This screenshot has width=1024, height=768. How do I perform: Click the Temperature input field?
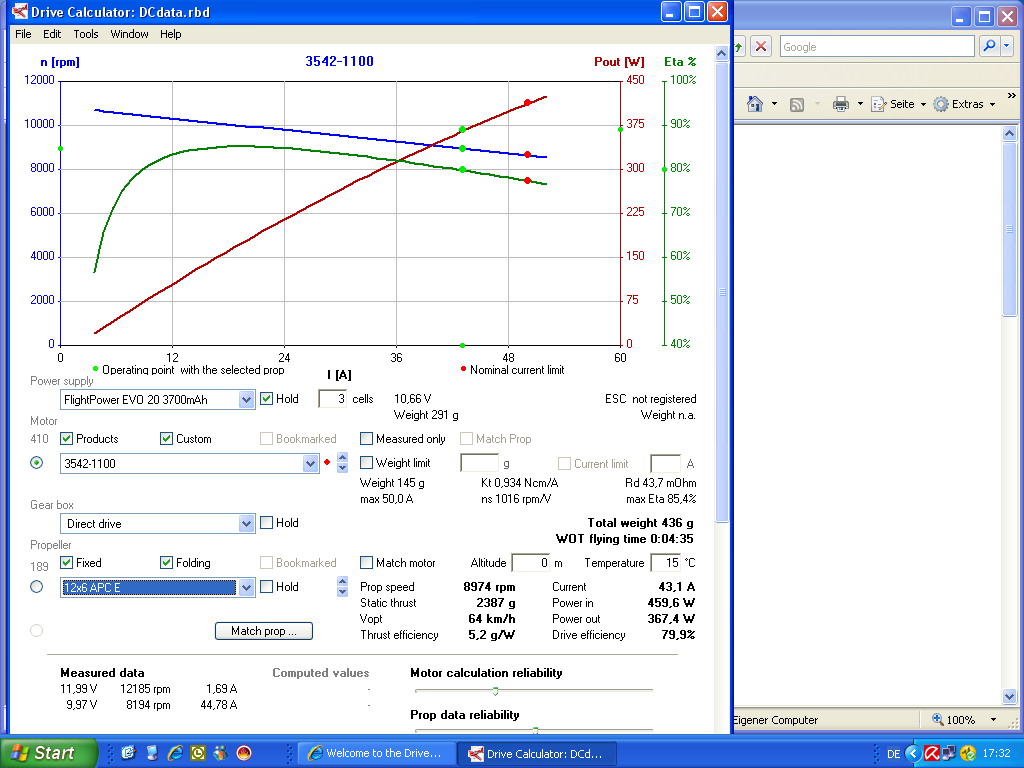coord(664,563)
